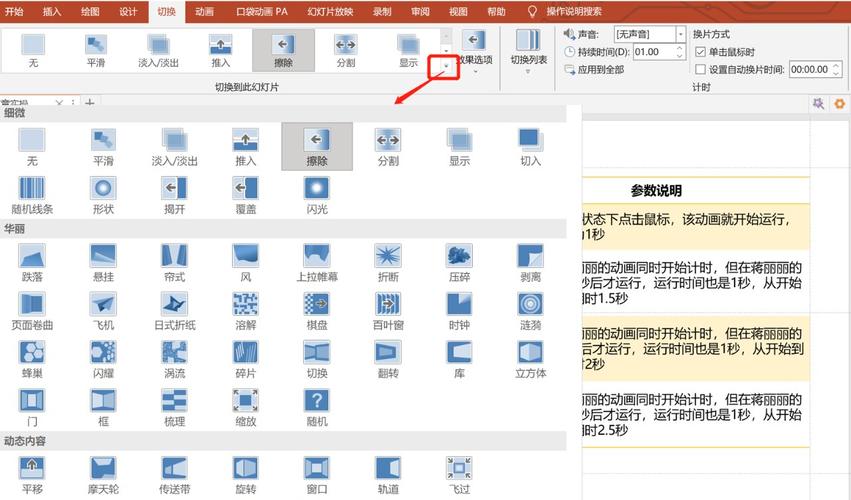Select the 剥离 transition

click(530, 263)
